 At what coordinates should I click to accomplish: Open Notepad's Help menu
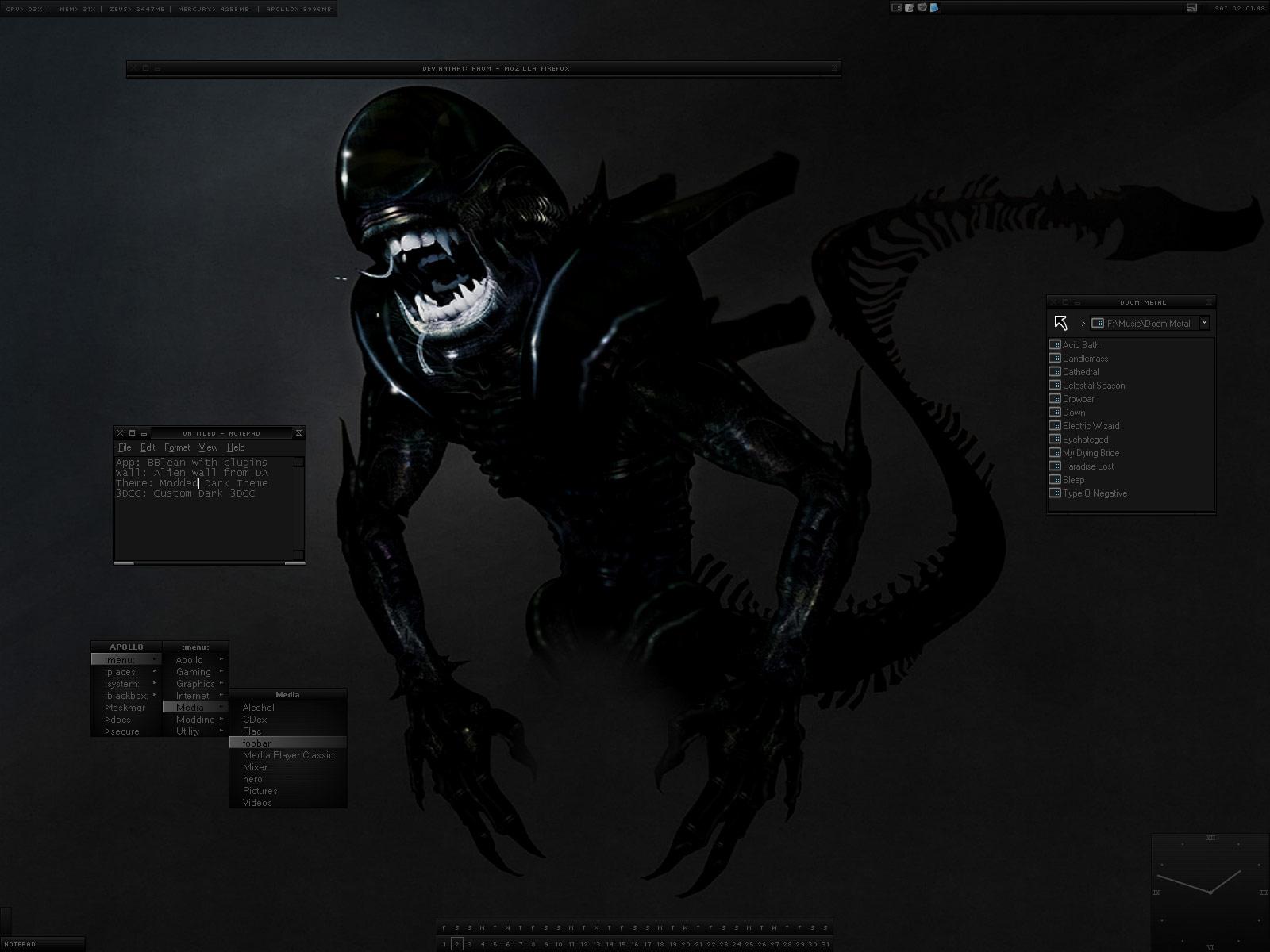coord(236,447)
